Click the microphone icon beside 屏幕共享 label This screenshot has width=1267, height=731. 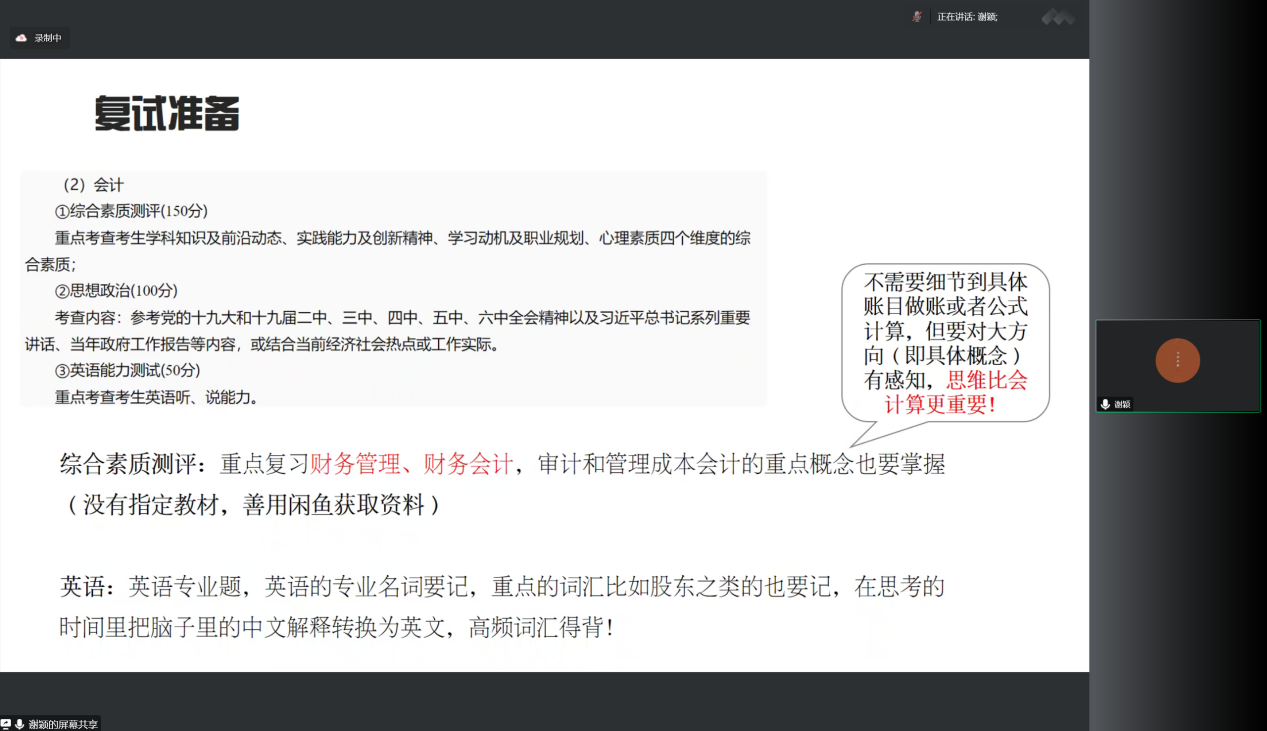pyautogui.click(x=19, y=724)
